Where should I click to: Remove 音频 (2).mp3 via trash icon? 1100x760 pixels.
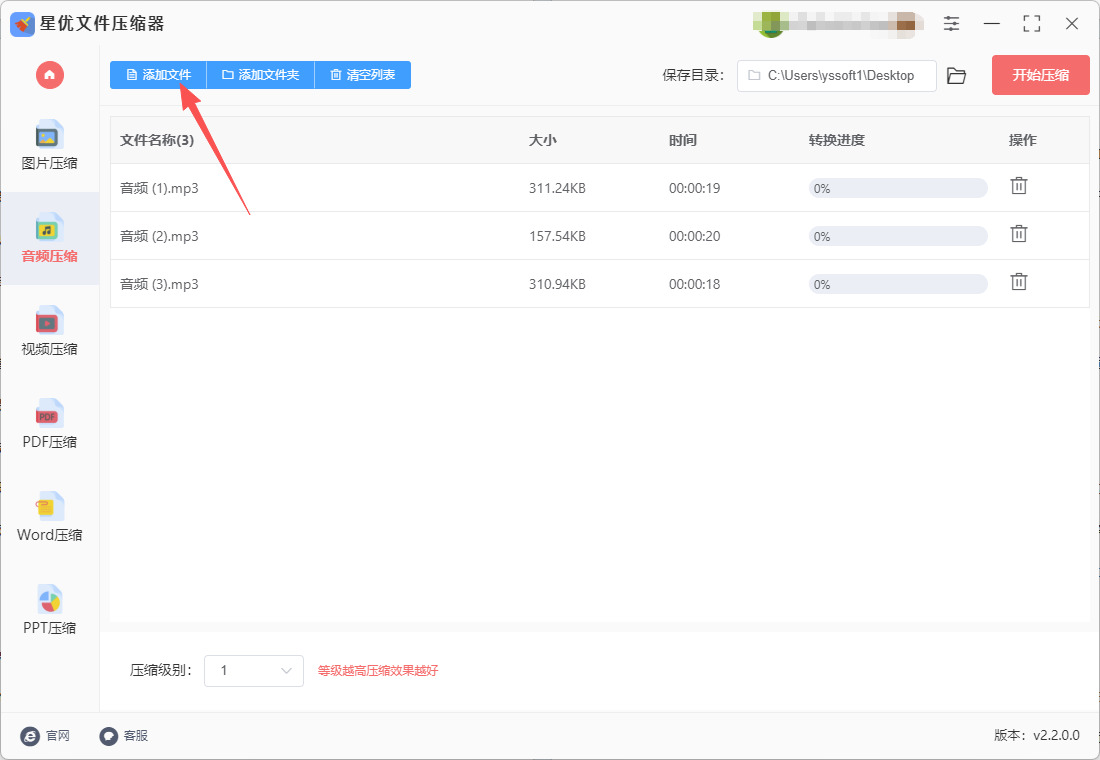tap(1019, 234)
